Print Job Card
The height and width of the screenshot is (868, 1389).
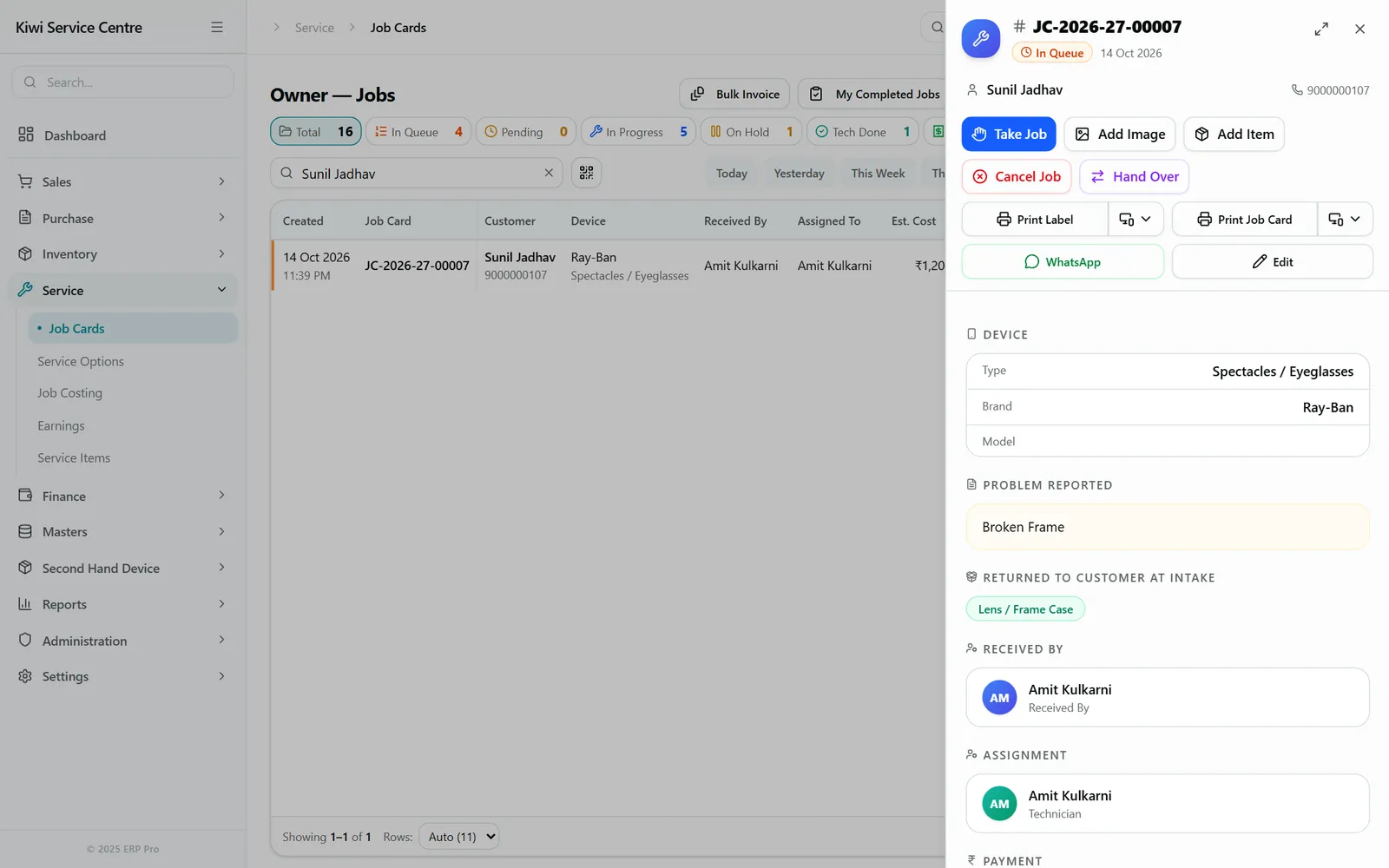1244,219
